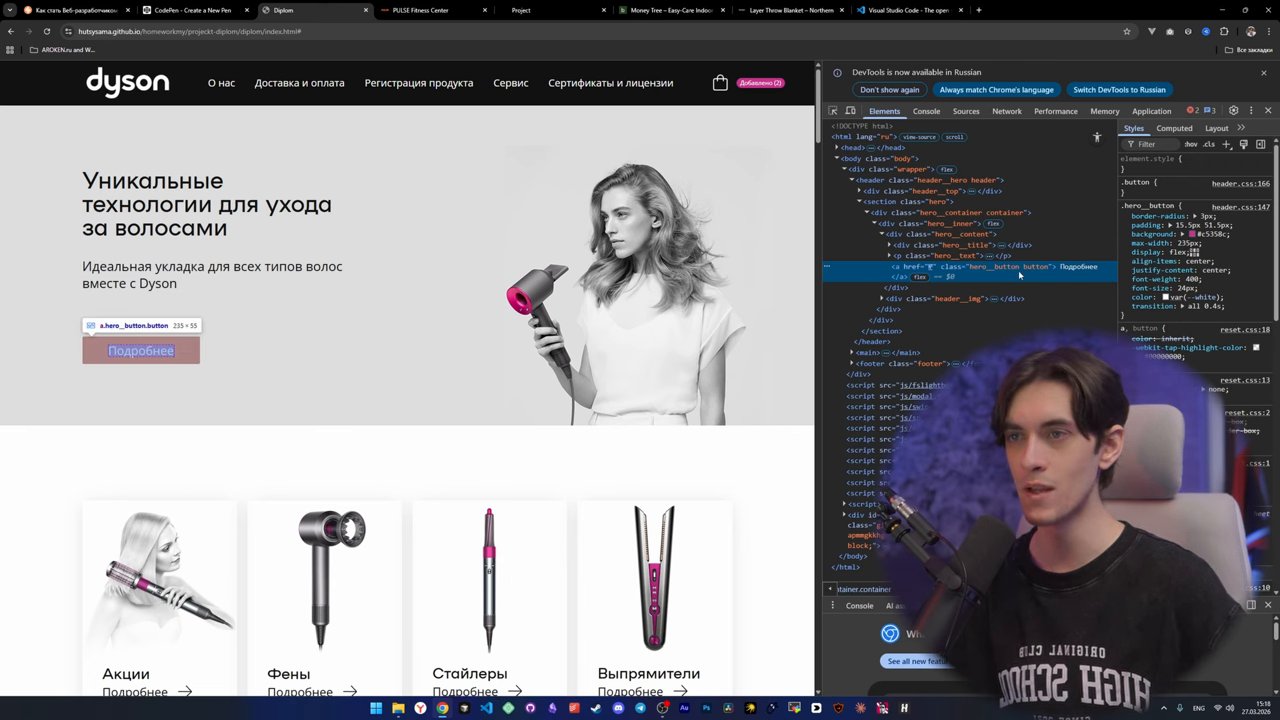
Task: Open Visual Studio Code from the taskbar
Action: [x=486, y=708]
